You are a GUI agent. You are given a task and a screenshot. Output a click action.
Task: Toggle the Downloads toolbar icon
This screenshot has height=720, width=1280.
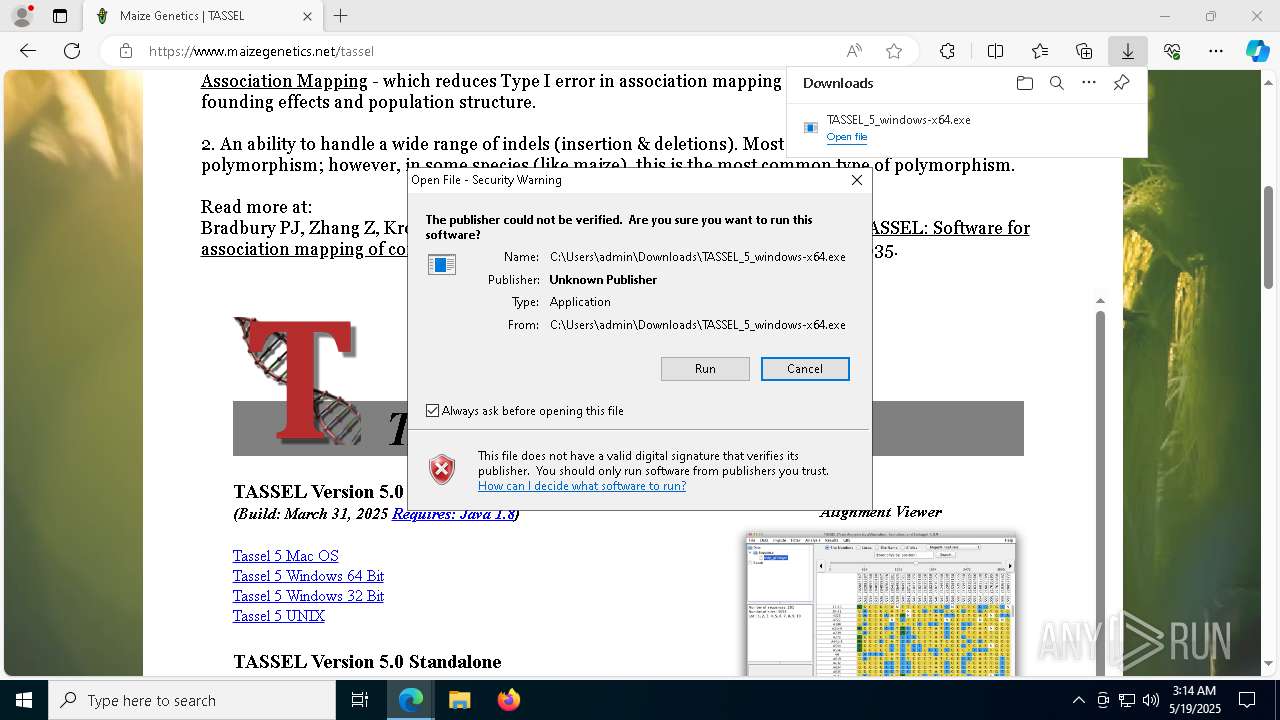point(1128,51)
